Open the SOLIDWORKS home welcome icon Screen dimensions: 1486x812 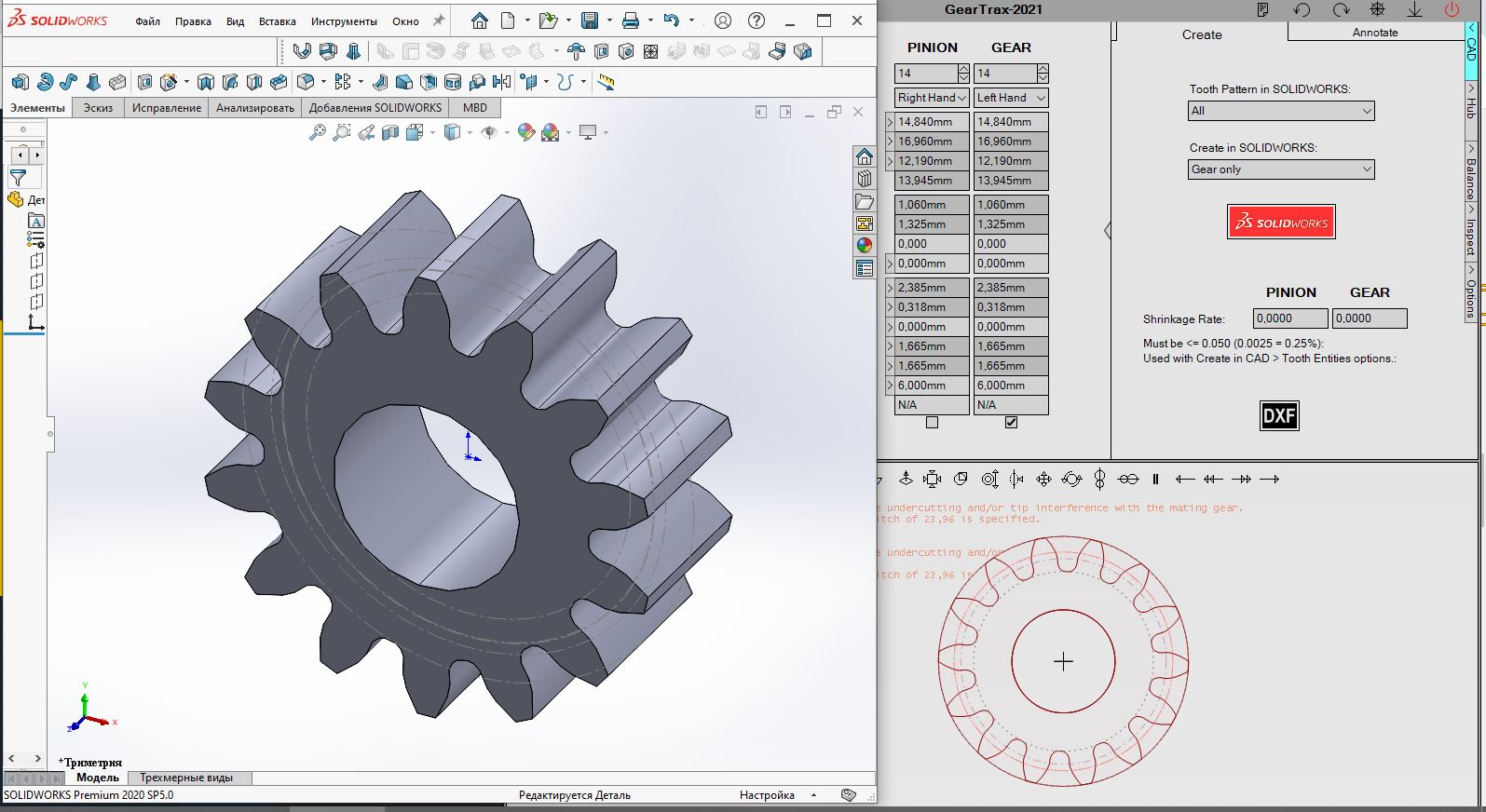point(479,20)
